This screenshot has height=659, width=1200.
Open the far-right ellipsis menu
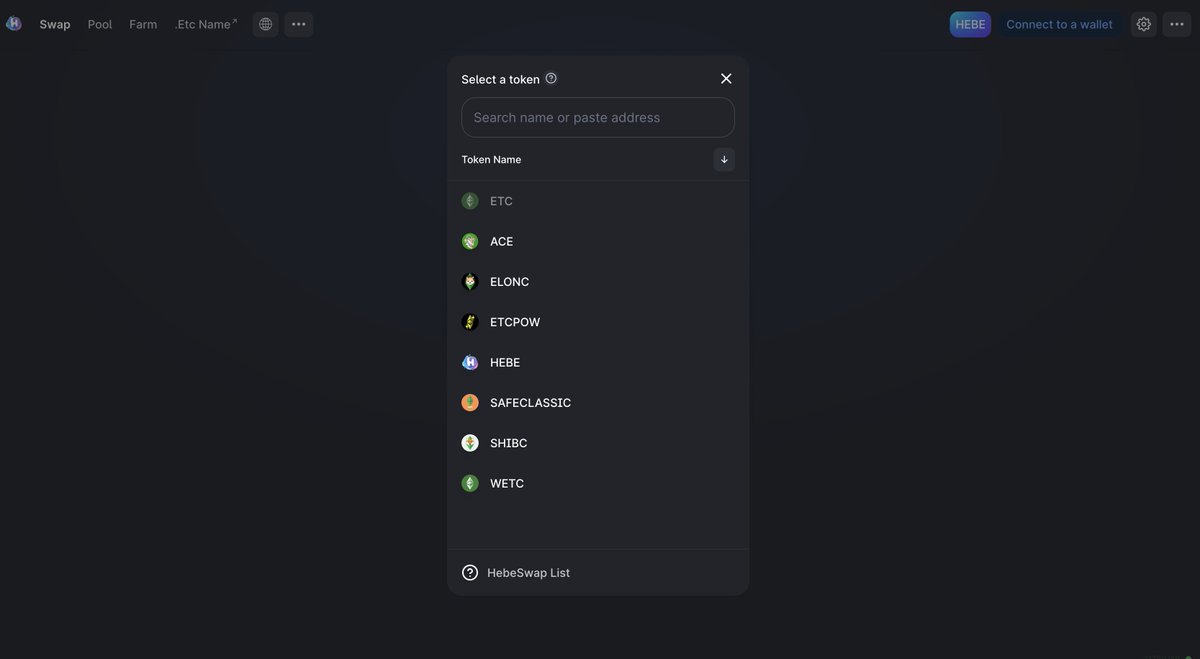pos(1177,24)
